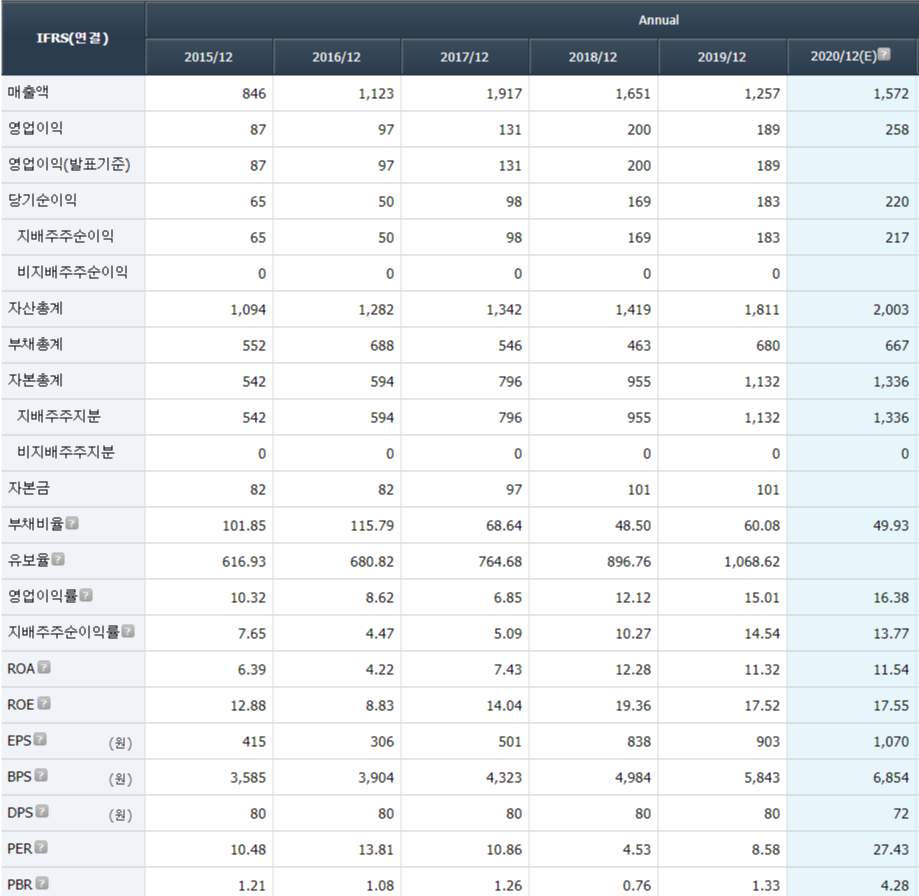
Task: Click the 2019/12 지배주주순이익률 value 14.54
Action: pos(762,634)
